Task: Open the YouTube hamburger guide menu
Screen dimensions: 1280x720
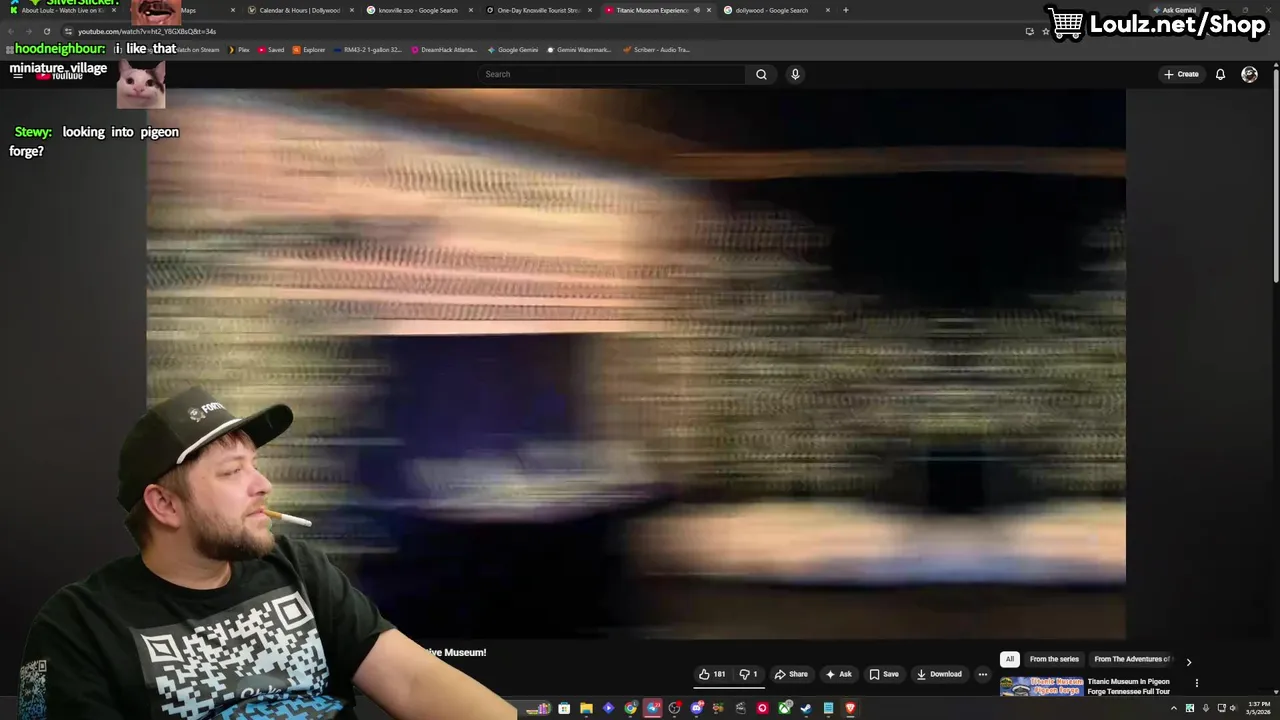Action: click(x=17, y=75)
